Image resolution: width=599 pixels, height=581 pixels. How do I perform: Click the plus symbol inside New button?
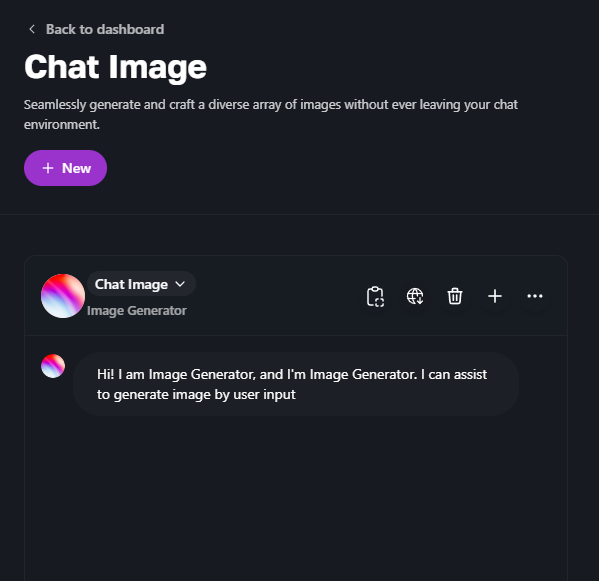tap(48, 168)
